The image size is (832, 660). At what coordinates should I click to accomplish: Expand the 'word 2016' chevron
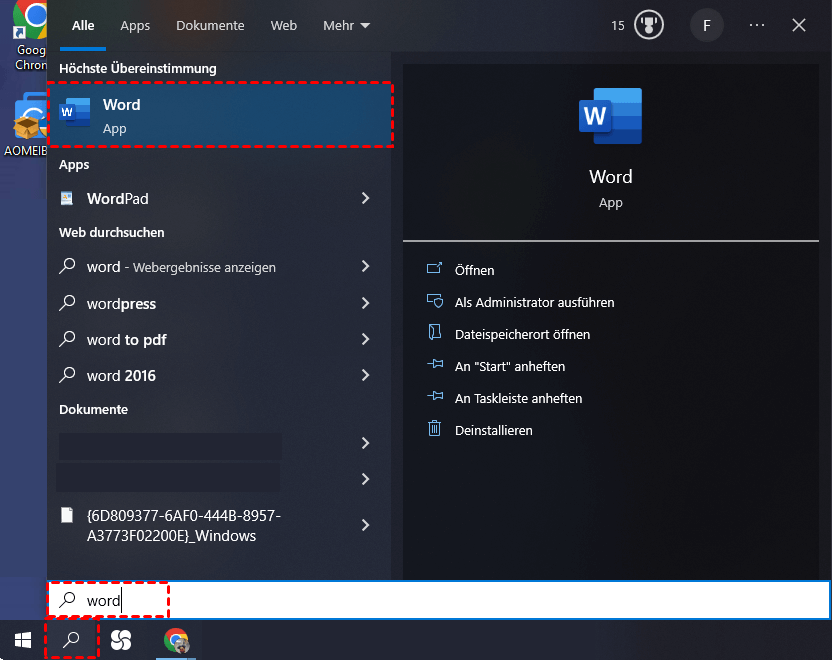(x=366, y=376)
